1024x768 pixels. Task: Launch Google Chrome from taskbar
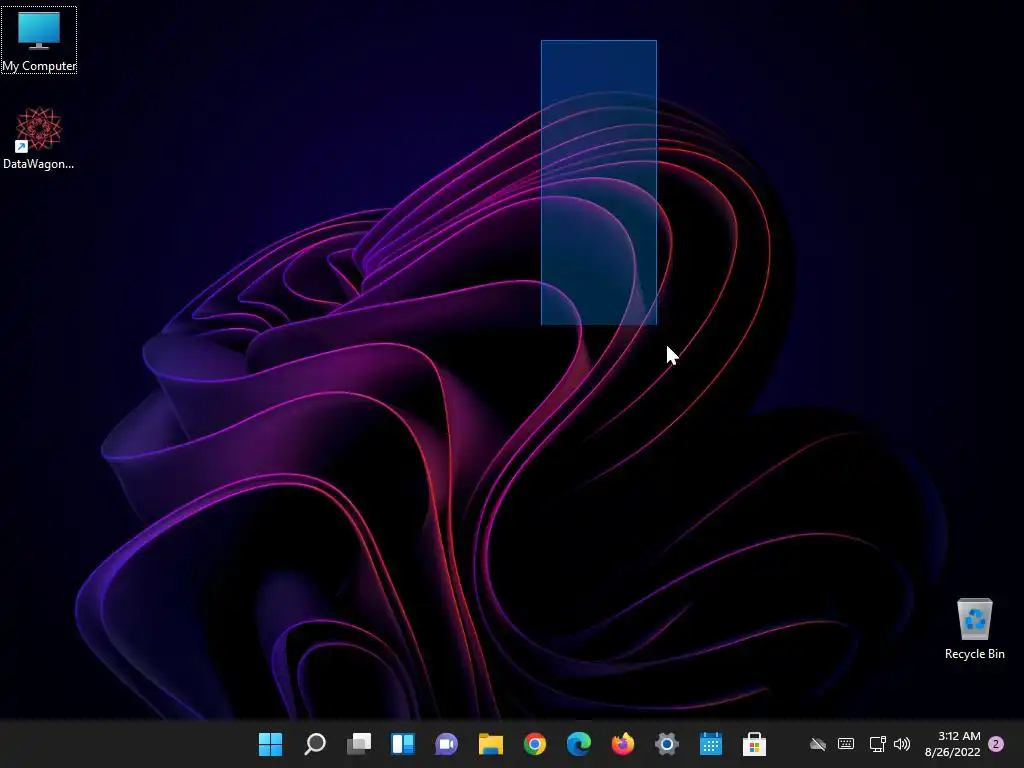[x=535, y=744]
